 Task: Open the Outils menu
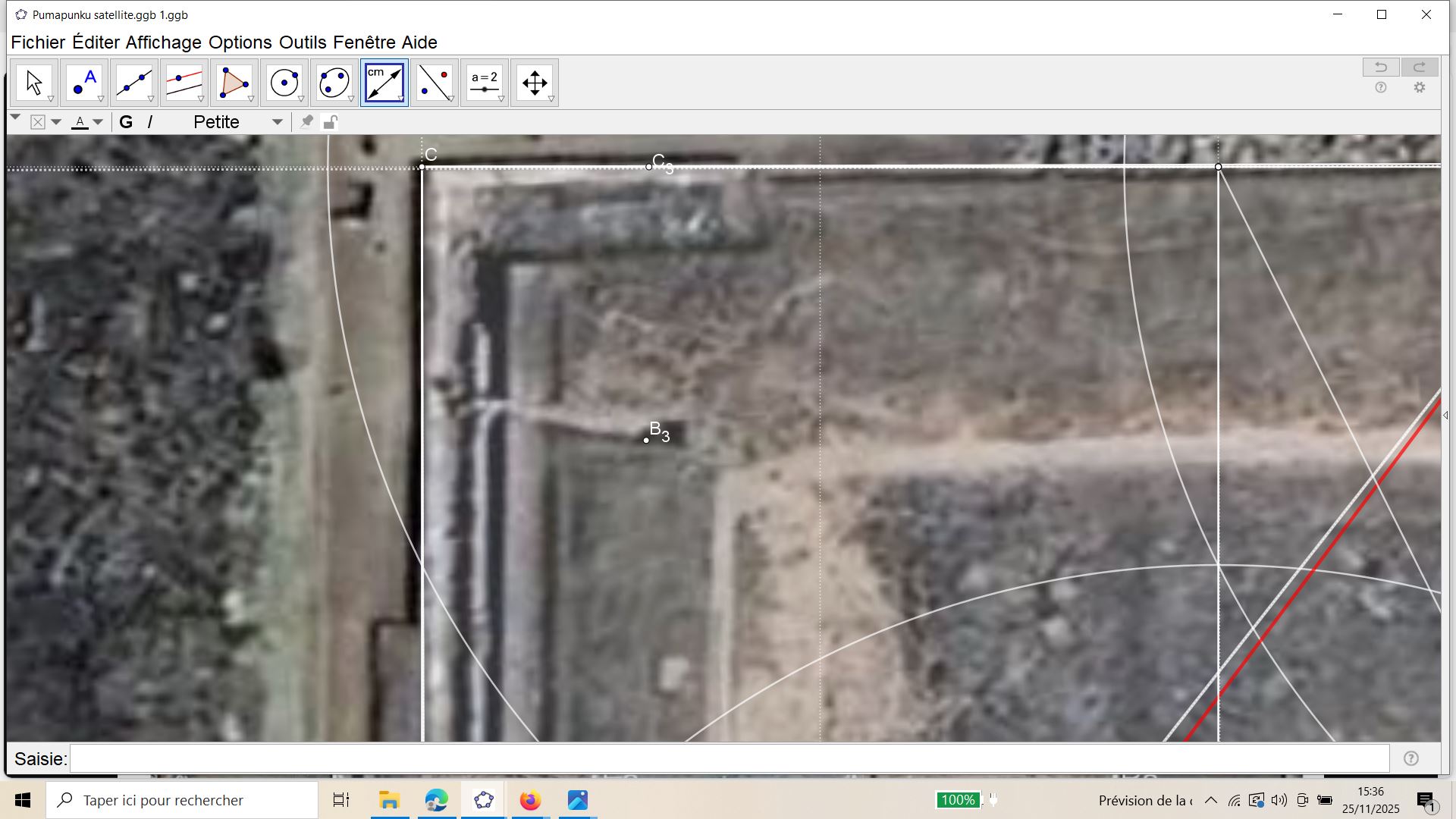tap(302, 42)
